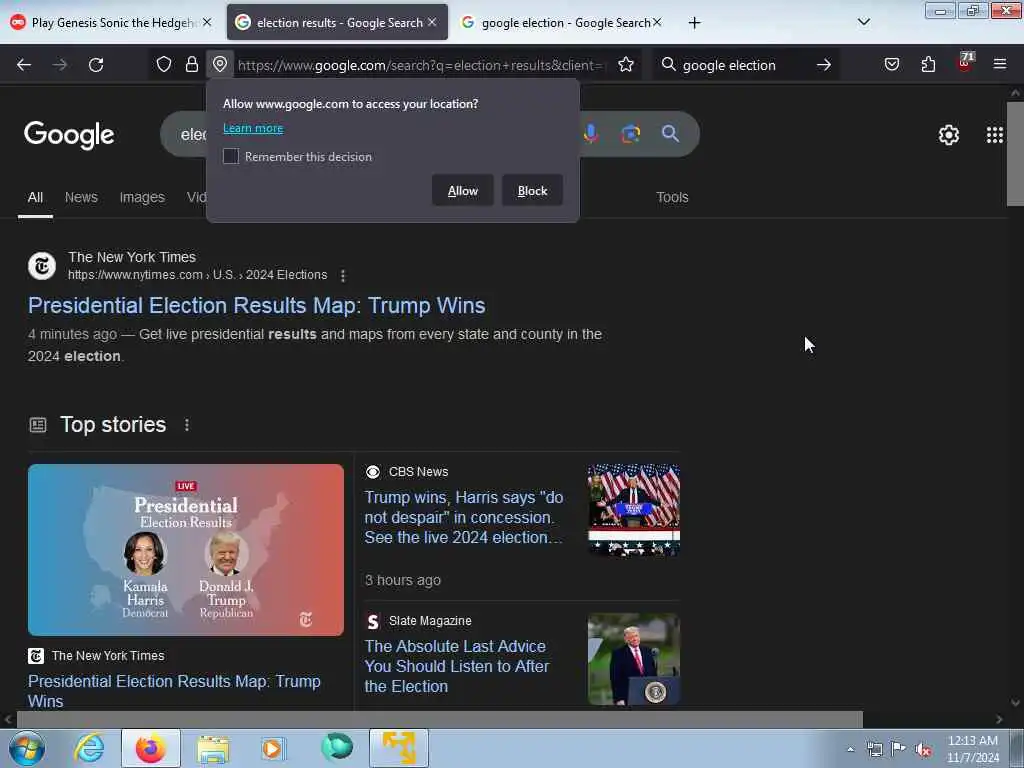Reload the page with the refresh icon
1024x768 pixels.
(96, 65)
